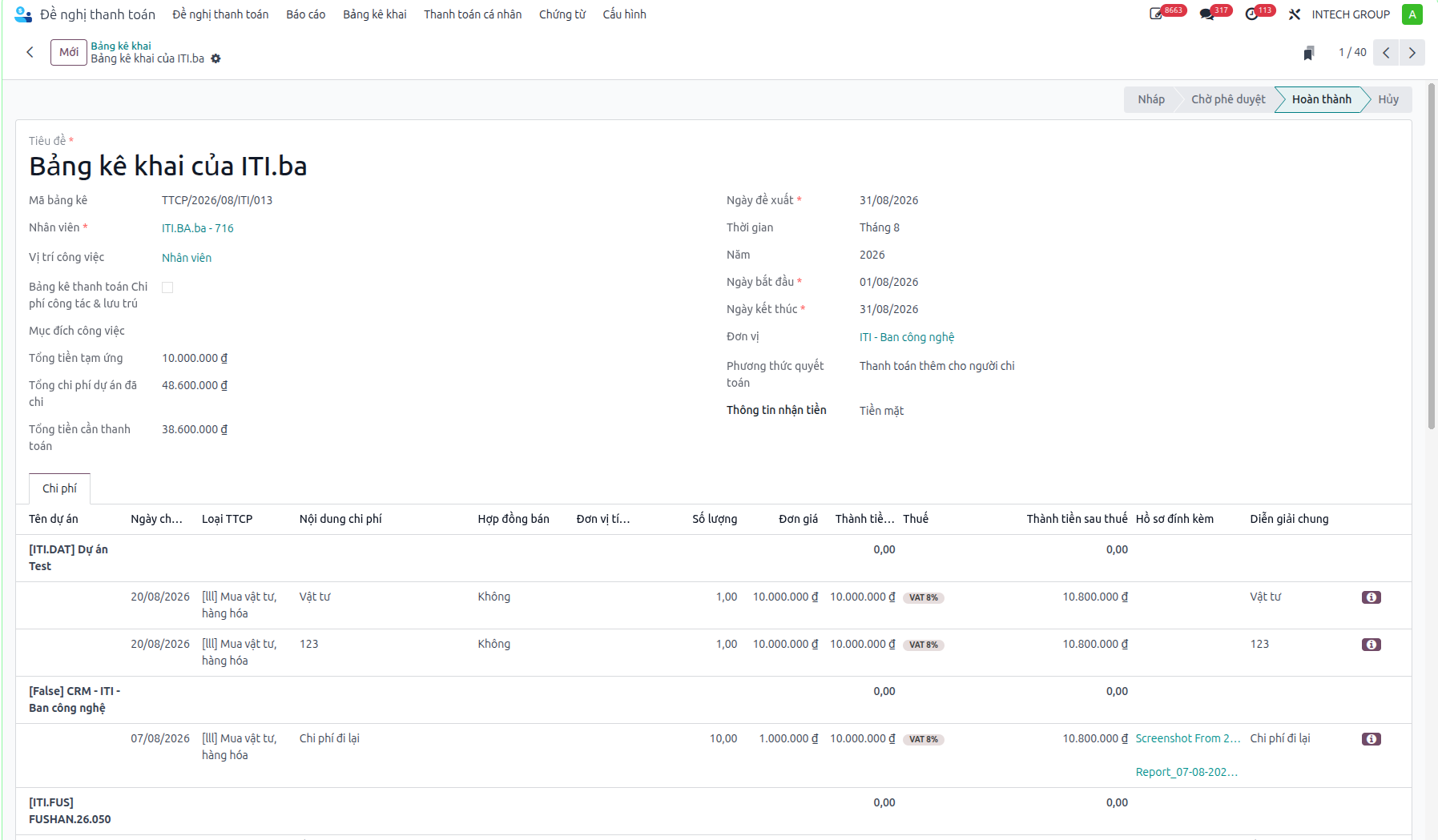Click the debug tools wrench icon
This screenshot has width=1438, height=840.
pos(1295,14)
